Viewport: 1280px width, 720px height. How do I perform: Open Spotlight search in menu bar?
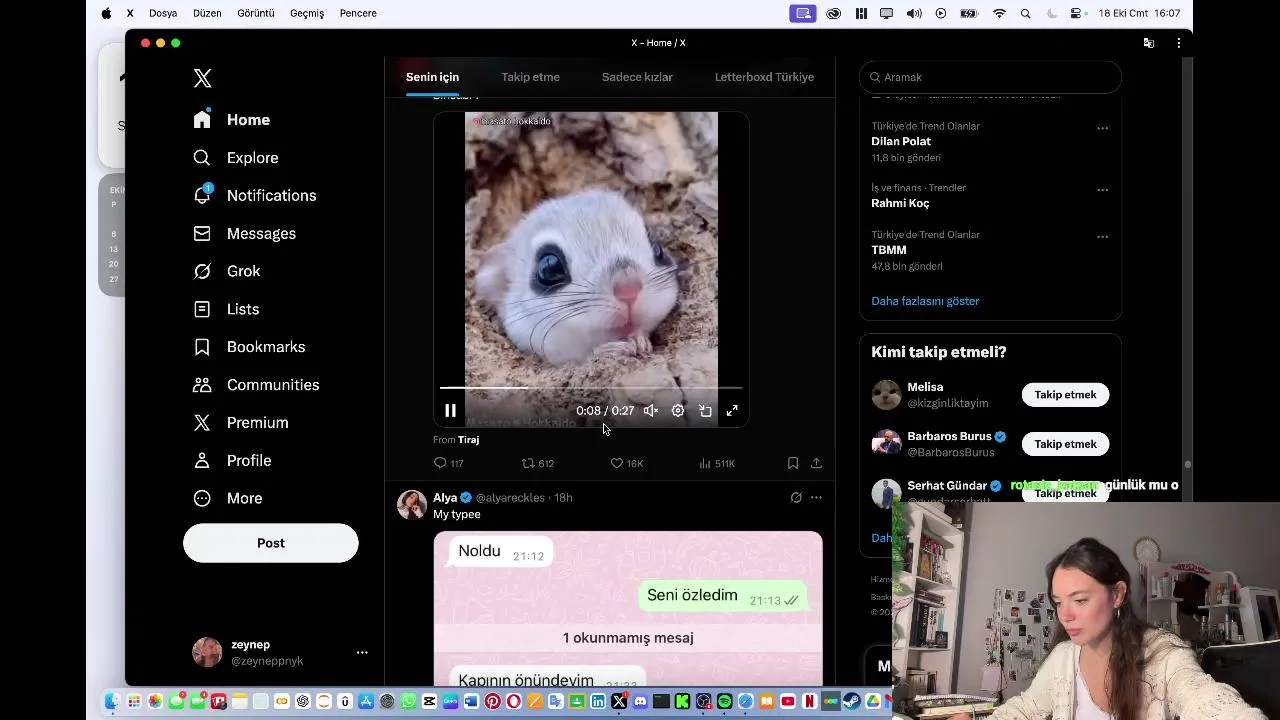click(1025, 13)
